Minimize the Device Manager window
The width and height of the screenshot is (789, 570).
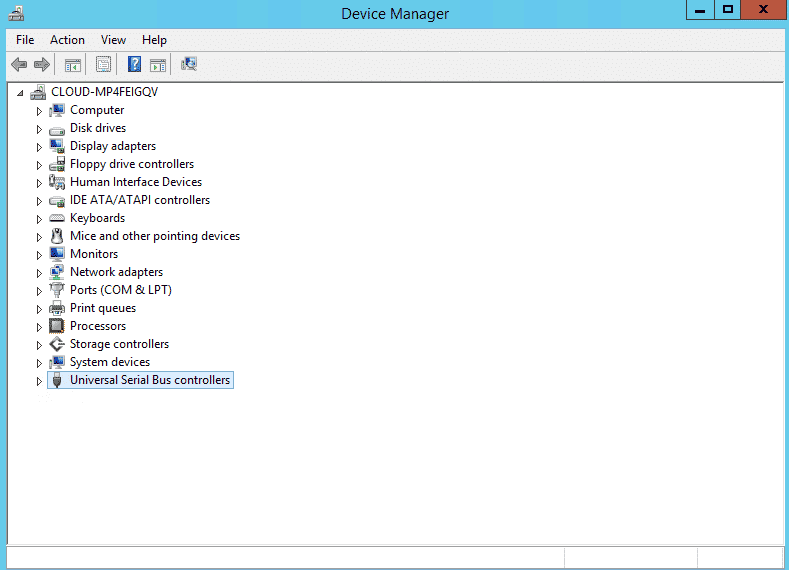(700, 10)
